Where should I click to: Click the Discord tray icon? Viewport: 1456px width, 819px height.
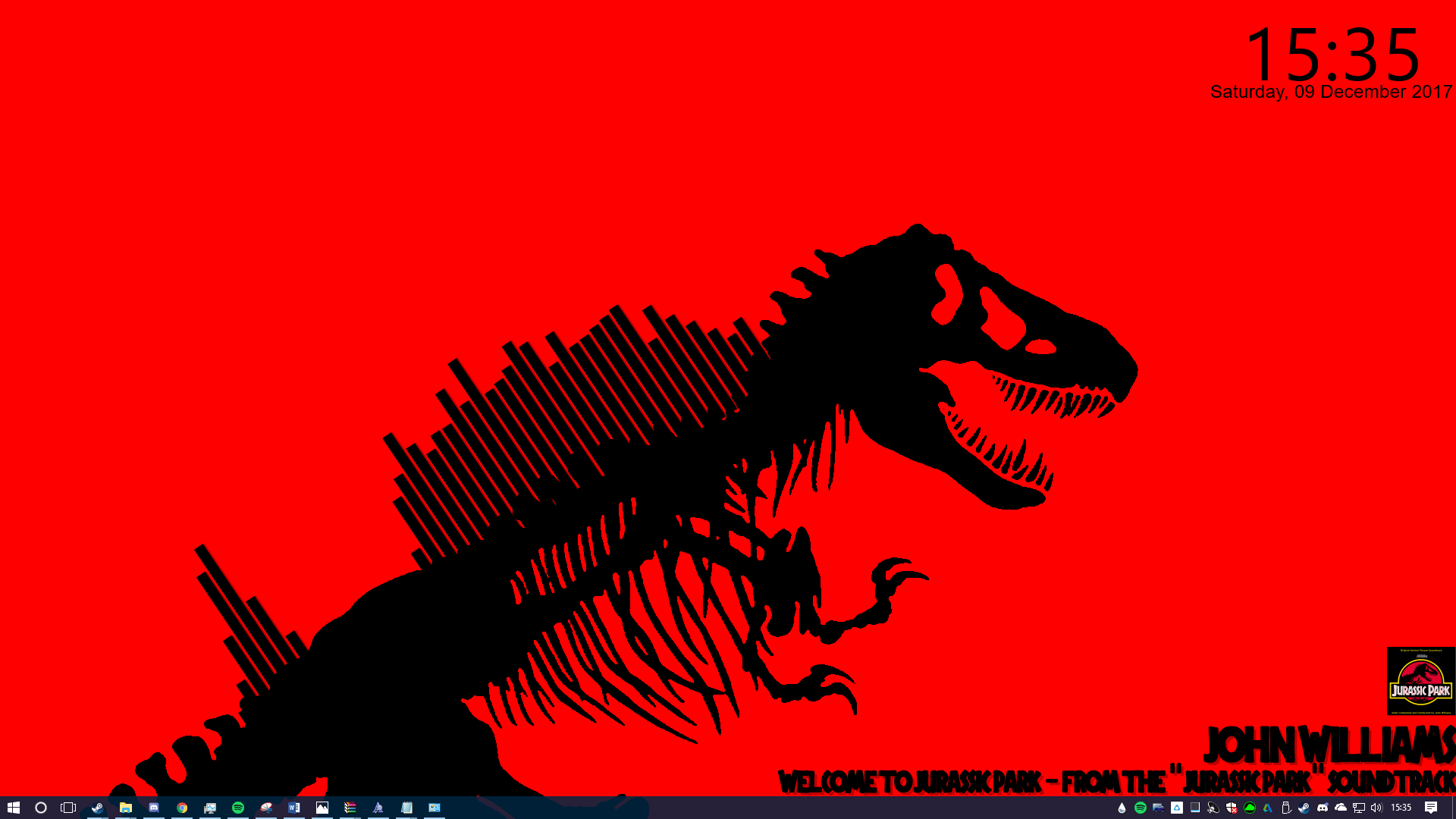tap(1323, 808)
